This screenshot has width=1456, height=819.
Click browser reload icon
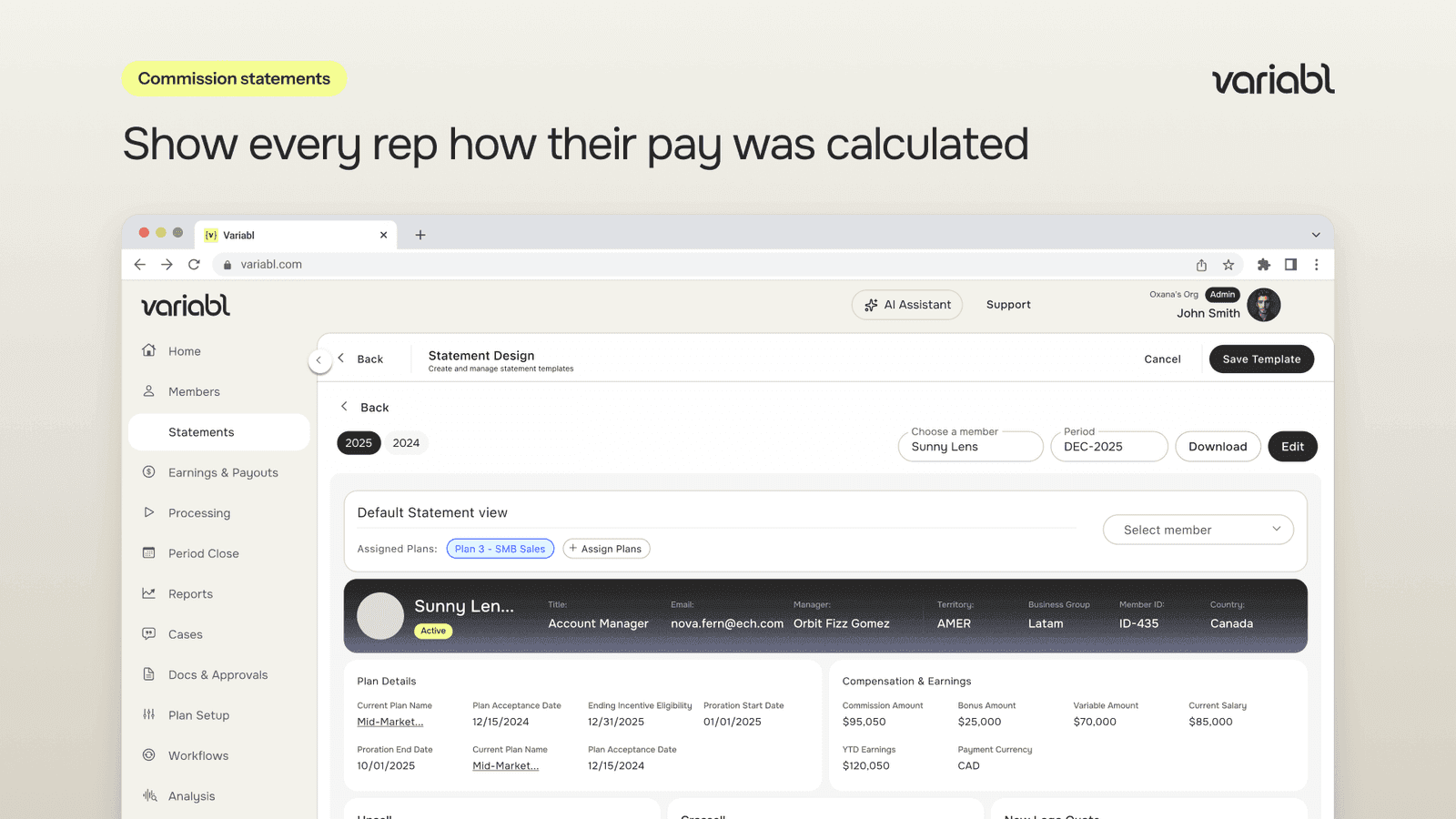pyautogui.click(x=194, y=265)
